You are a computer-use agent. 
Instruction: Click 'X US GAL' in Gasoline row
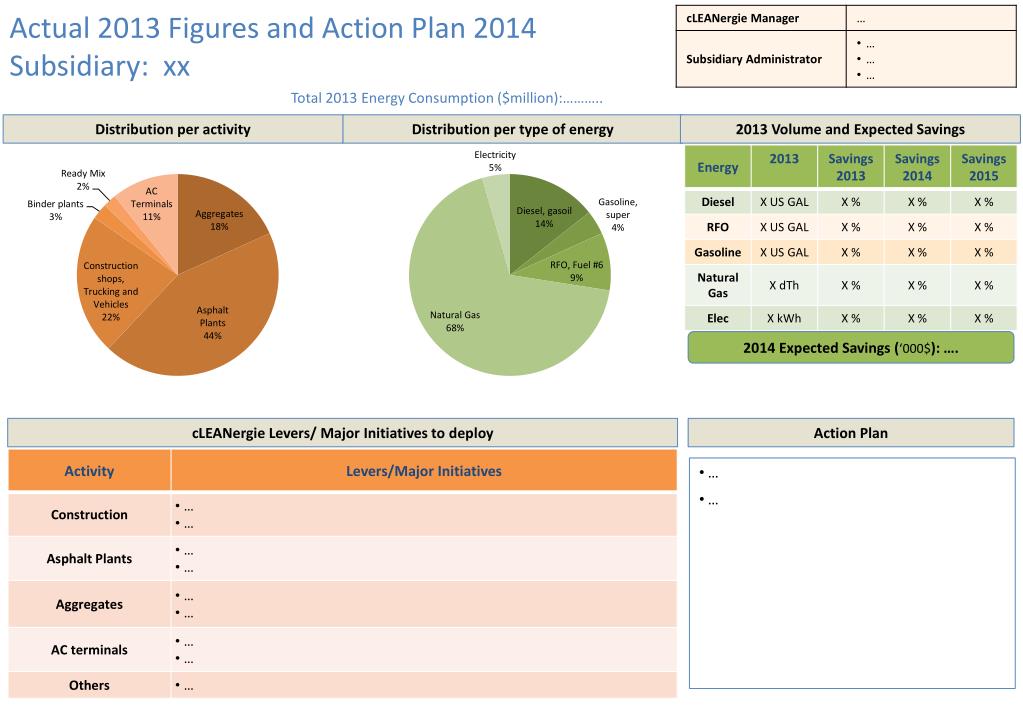tap(784, 253)
